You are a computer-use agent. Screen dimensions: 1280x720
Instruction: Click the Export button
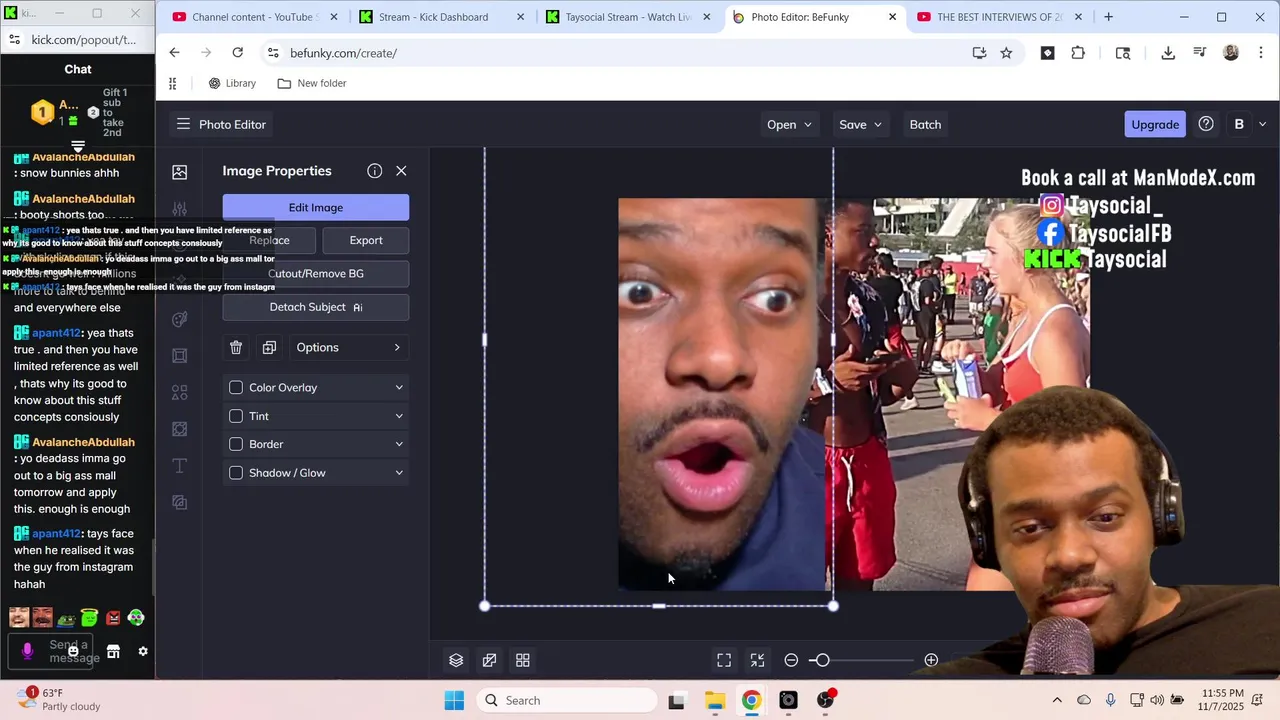(x=366, y=240)
